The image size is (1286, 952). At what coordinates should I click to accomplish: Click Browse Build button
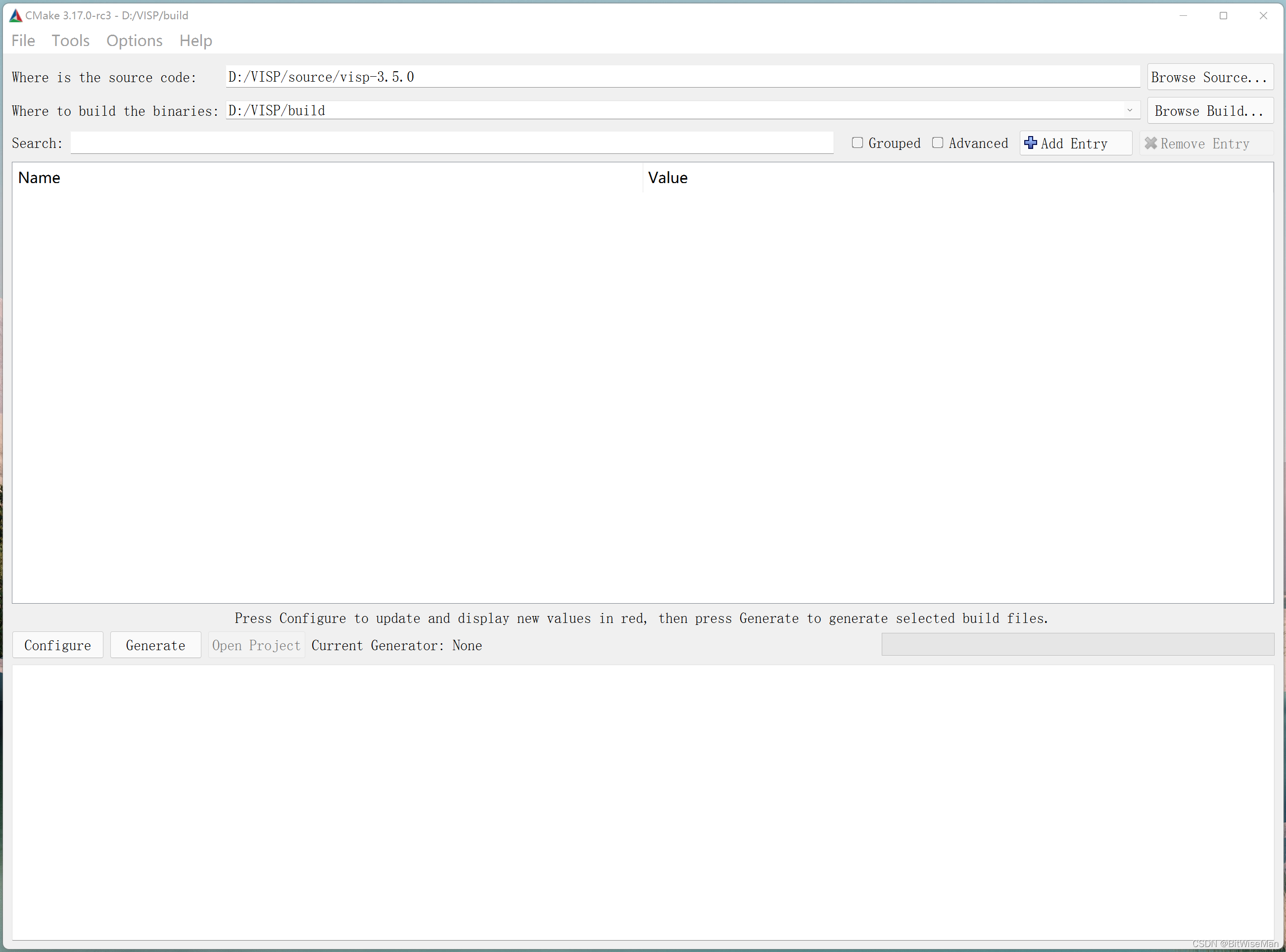(1209, 110)
